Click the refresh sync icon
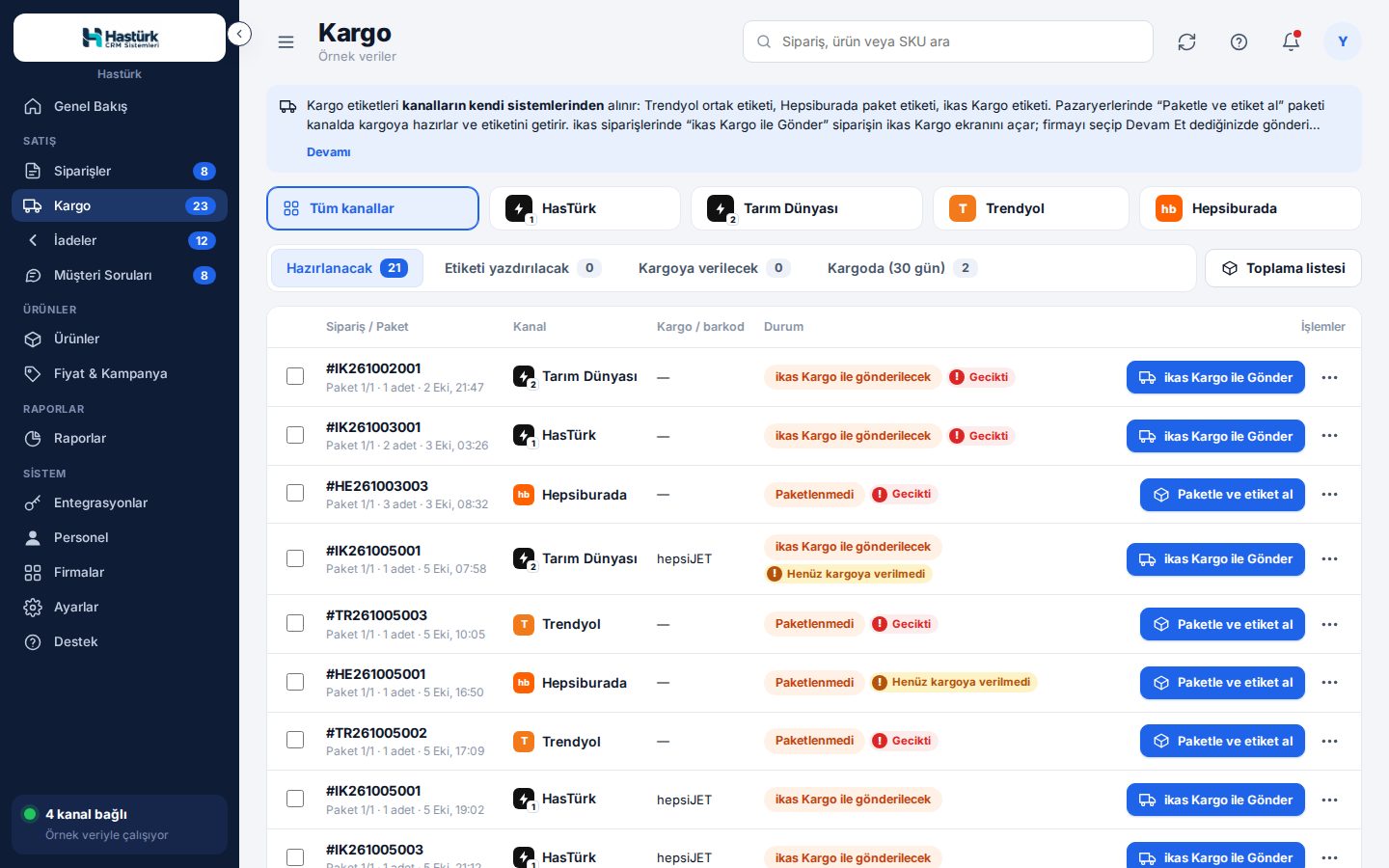This screenshot has width=1389, height=868. 1186,41
